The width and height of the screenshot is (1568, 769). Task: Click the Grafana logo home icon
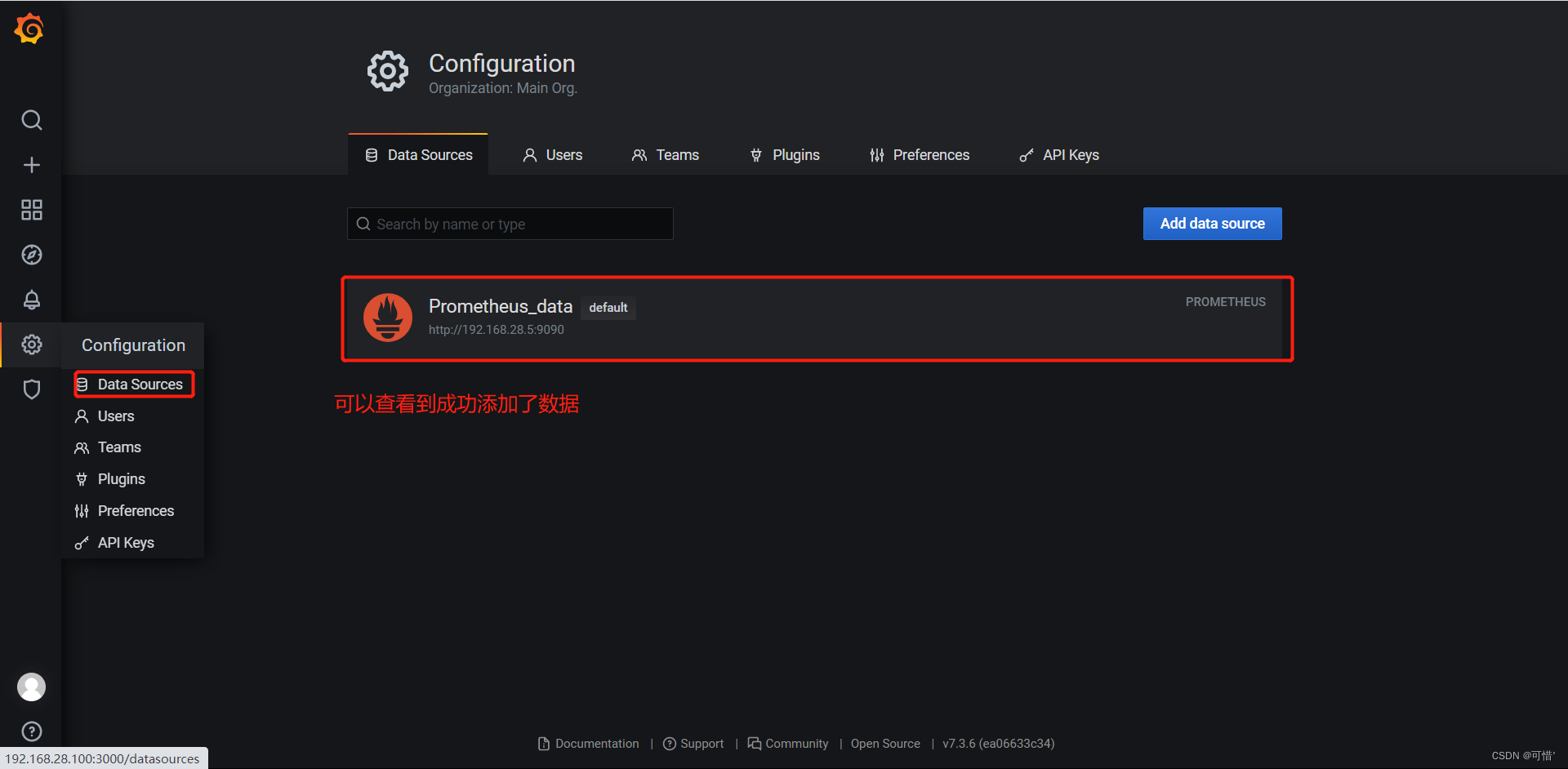pos(29,29)
